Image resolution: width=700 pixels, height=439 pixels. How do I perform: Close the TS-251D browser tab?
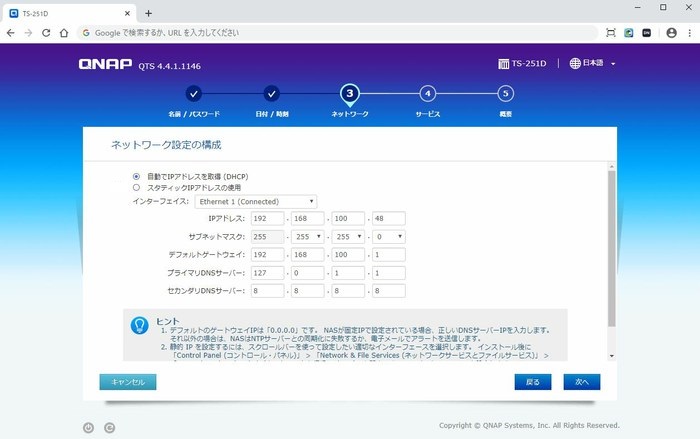pos(127,13)
